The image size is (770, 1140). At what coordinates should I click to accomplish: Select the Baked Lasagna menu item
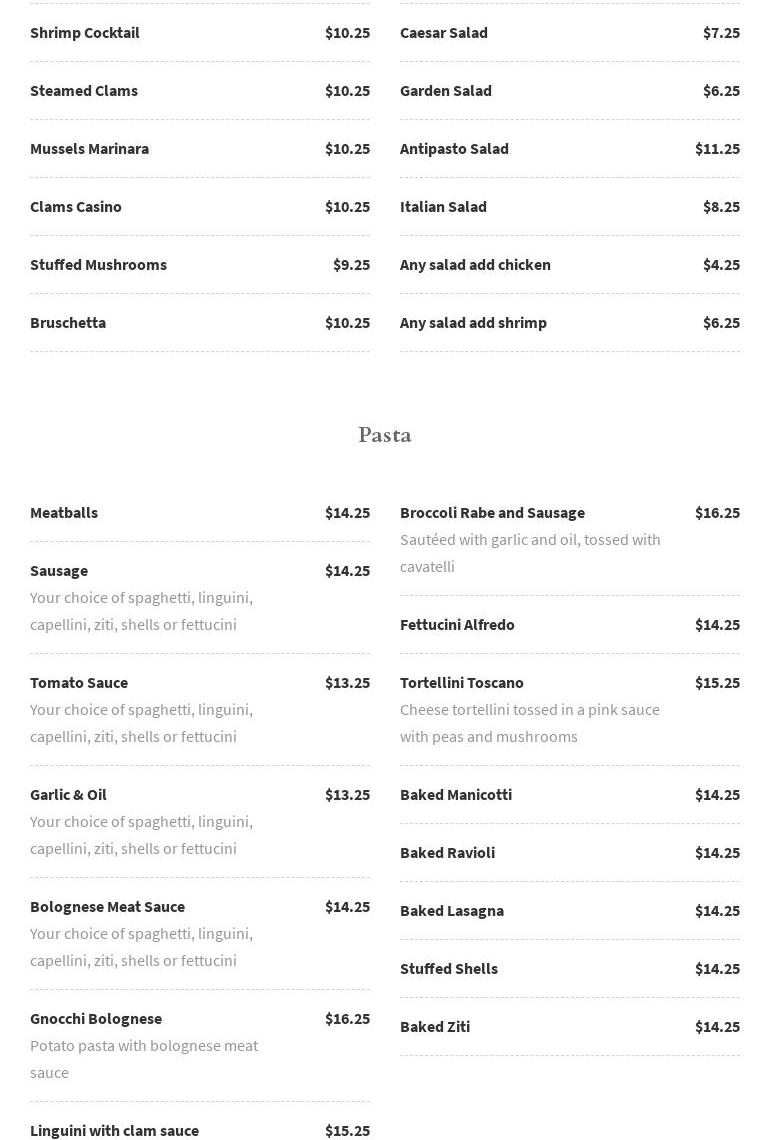(452, 911)
